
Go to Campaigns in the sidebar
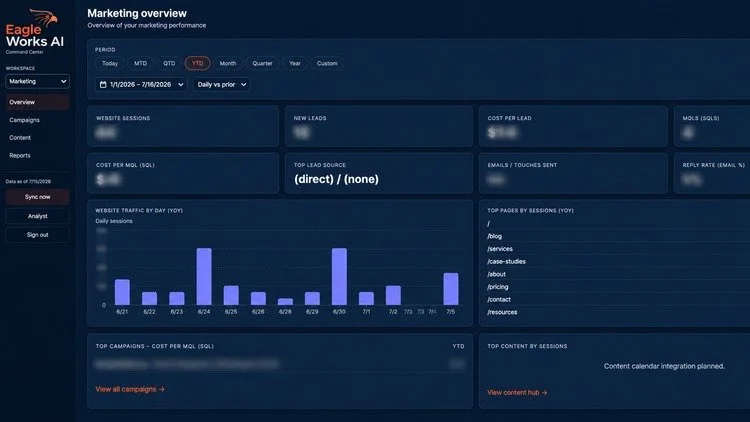pos(37,120)
